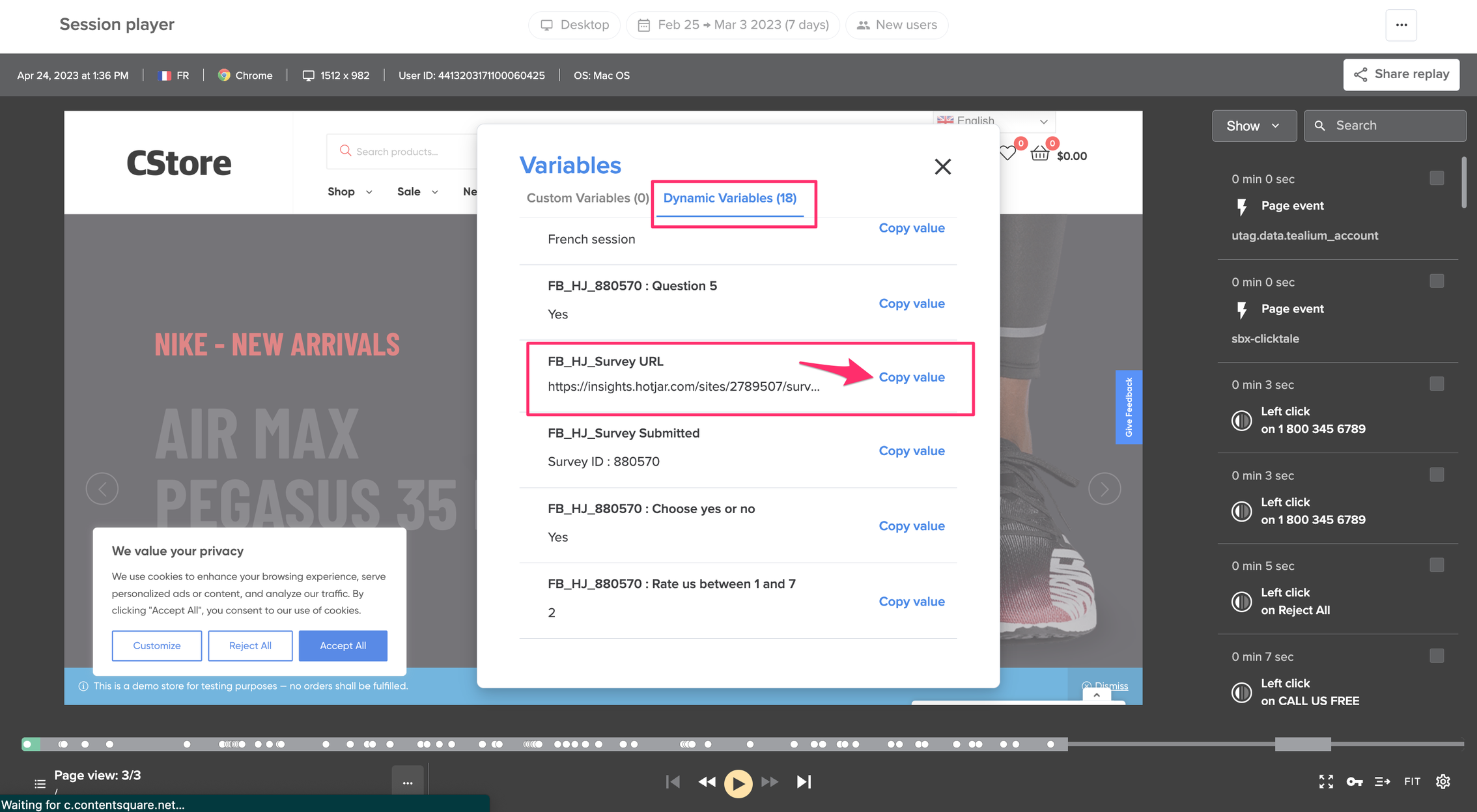This screenshot has height=812, width=1477.
Task: Click the carousel previous arrow
Action: 102,488
